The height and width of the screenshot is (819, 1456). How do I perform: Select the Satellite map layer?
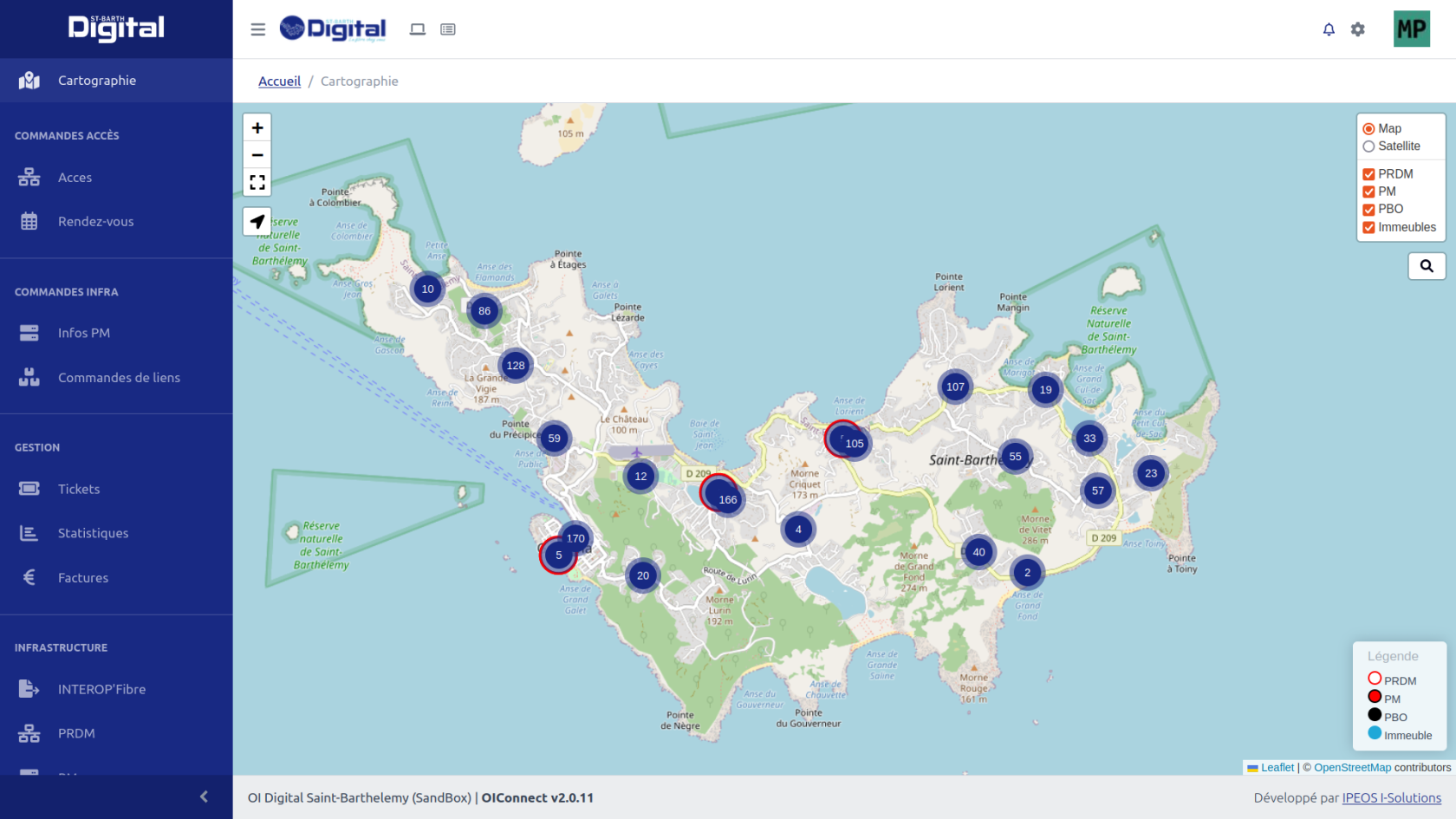tap(1369, 146)
